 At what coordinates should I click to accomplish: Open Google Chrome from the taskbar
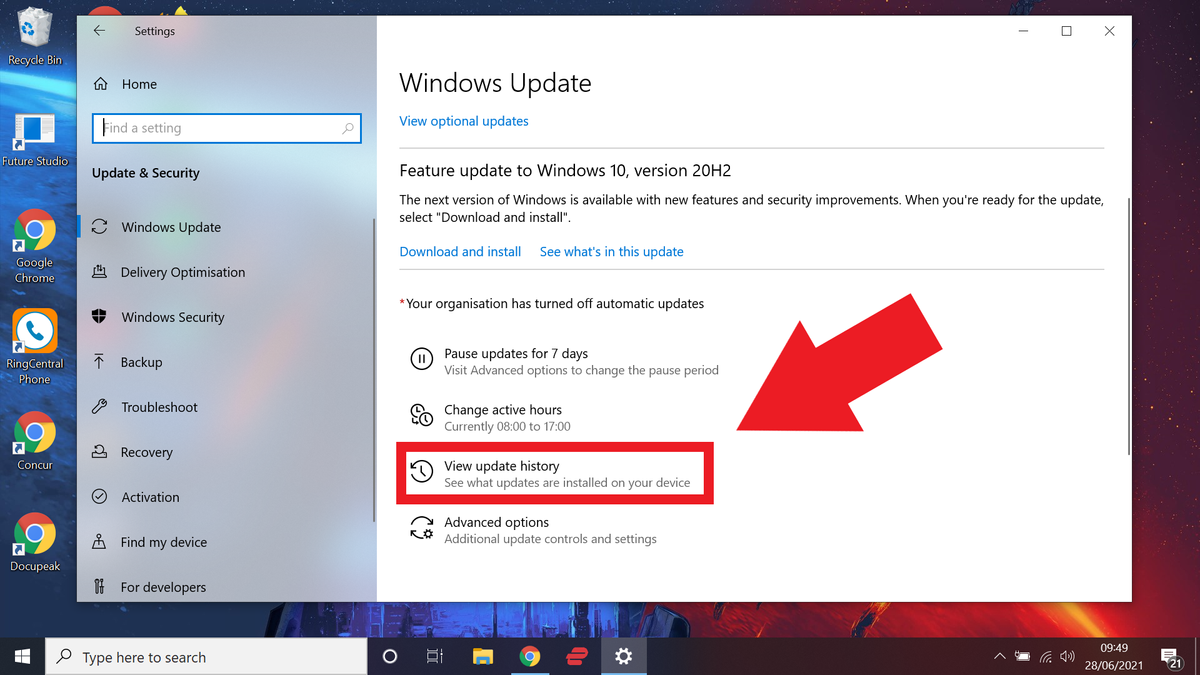coord(530,657)
